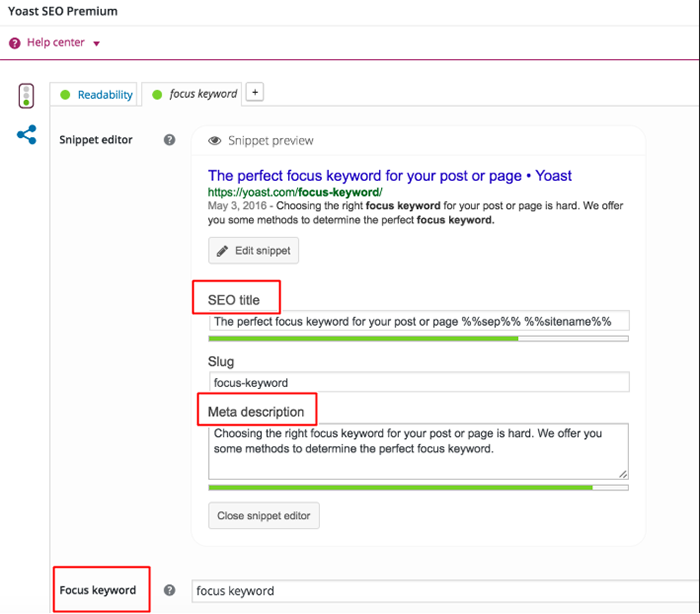Click the Meta description length progress bar
The height and width of the screenshot is (614, 700).
point(418,487)
